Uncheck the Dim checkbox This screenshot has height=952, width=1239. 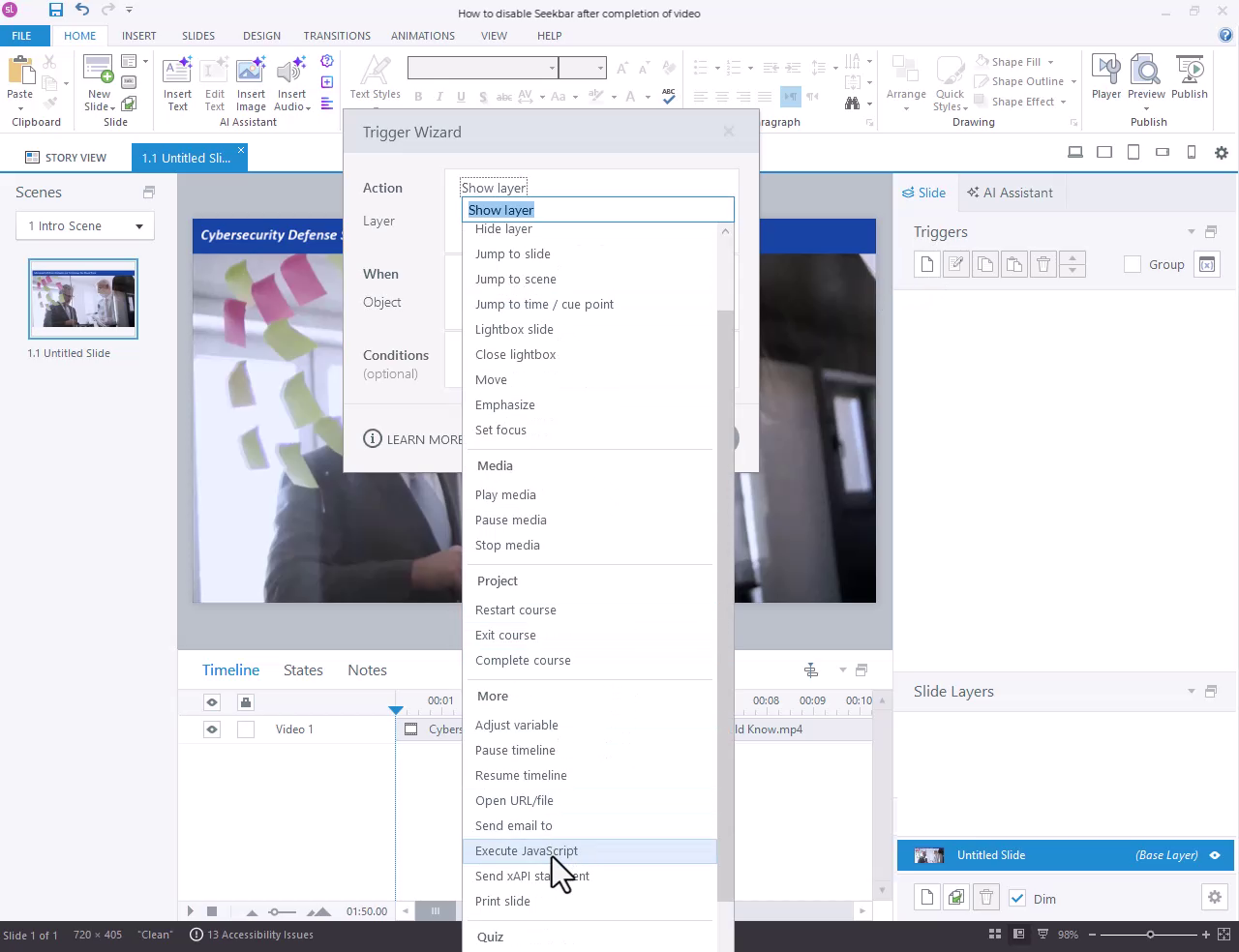1017,899
